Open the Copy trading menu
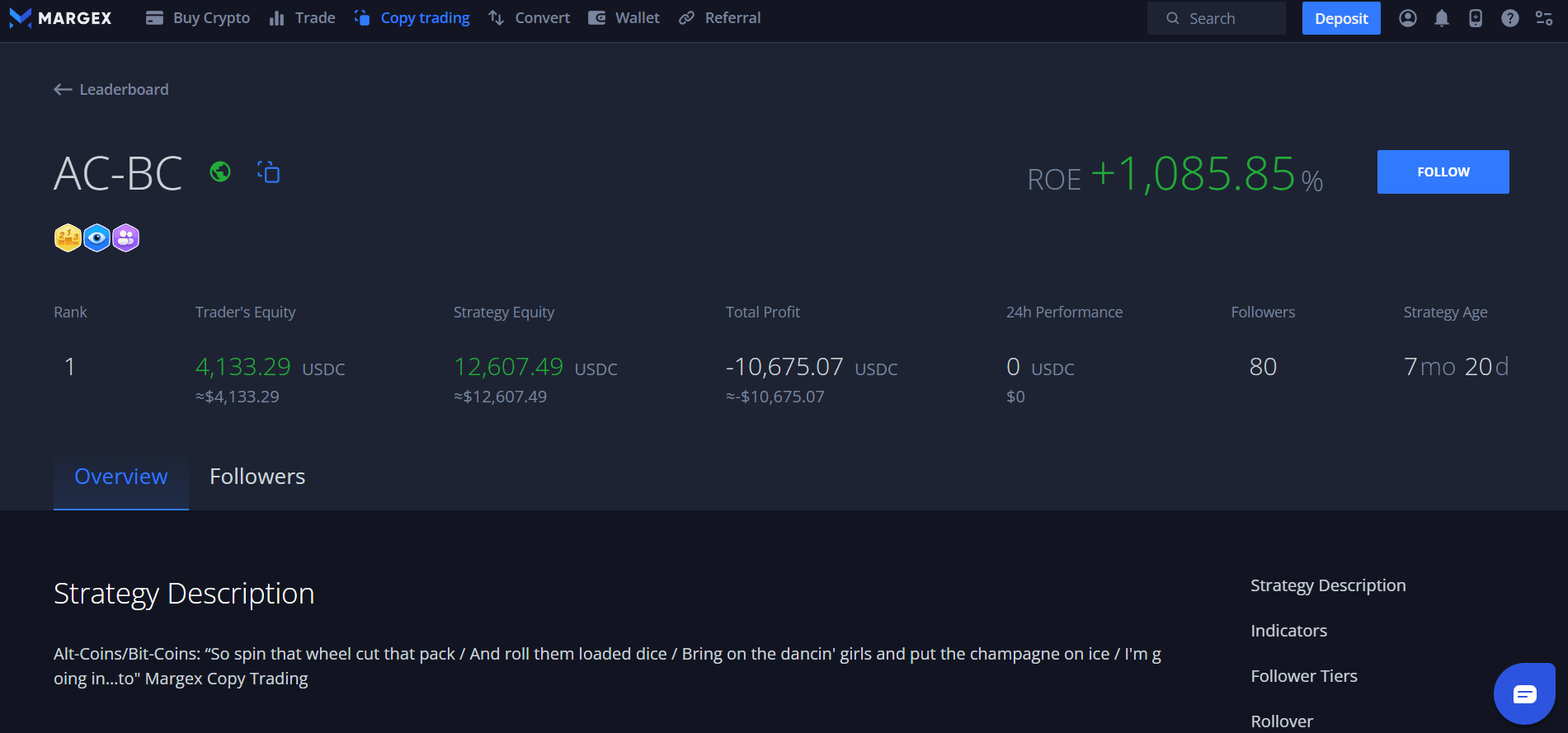Viewport: 1568px width, 733px height. 412,18
